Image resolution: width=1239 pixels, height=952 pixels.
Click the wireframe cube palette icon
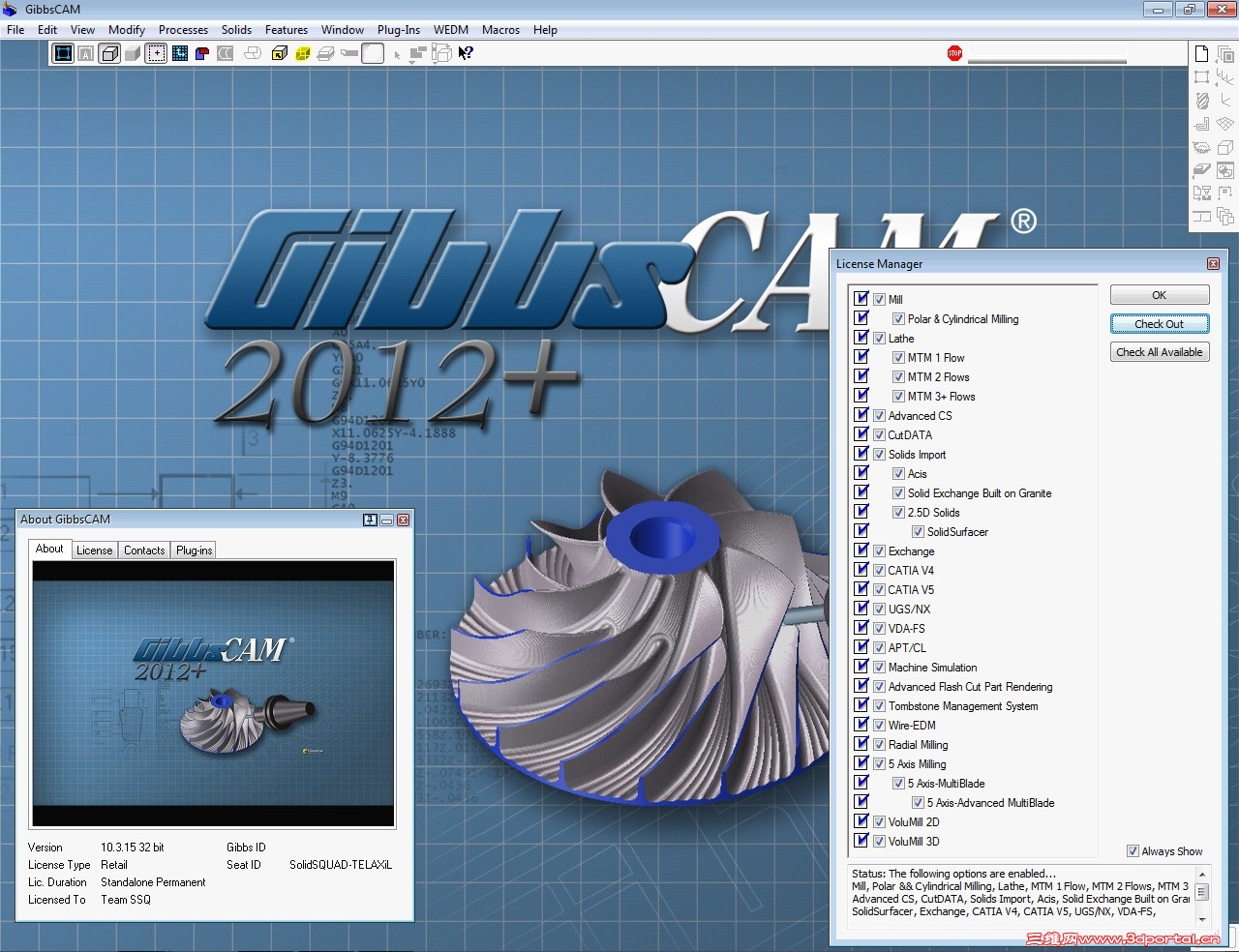1224,147
